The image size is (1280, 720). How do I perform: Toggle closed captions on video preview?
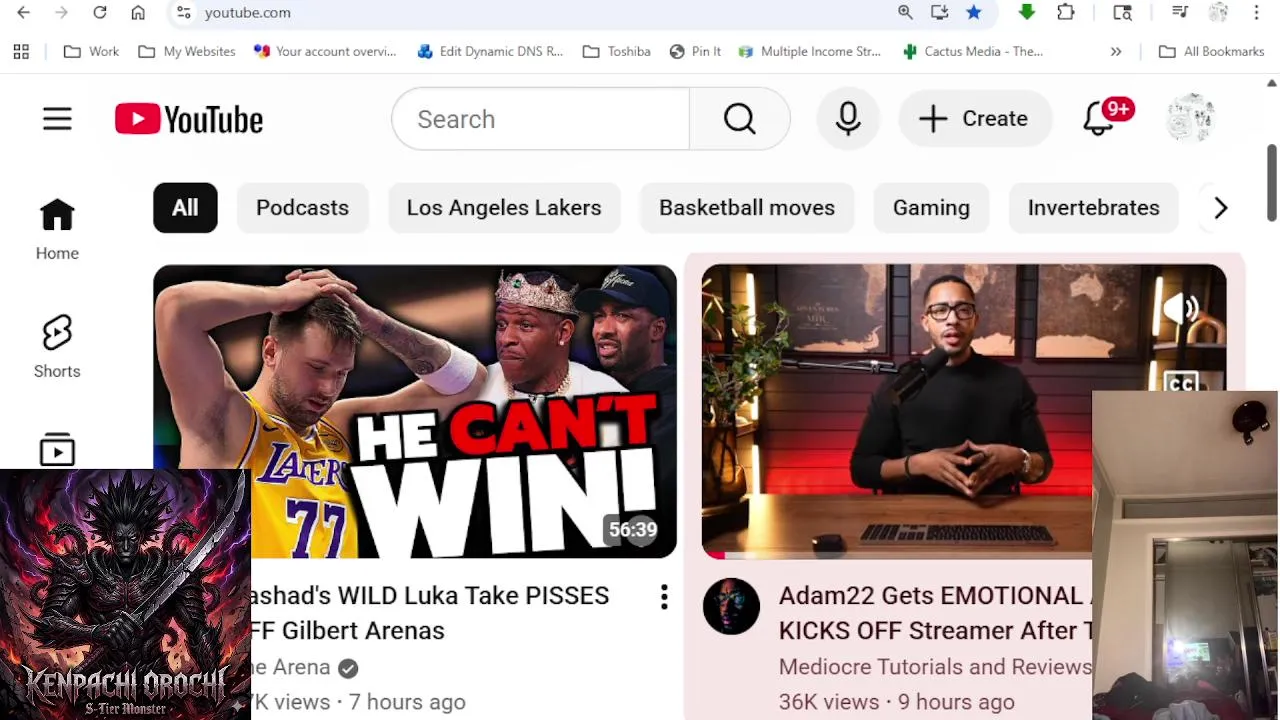click(x=1181, y=382)
